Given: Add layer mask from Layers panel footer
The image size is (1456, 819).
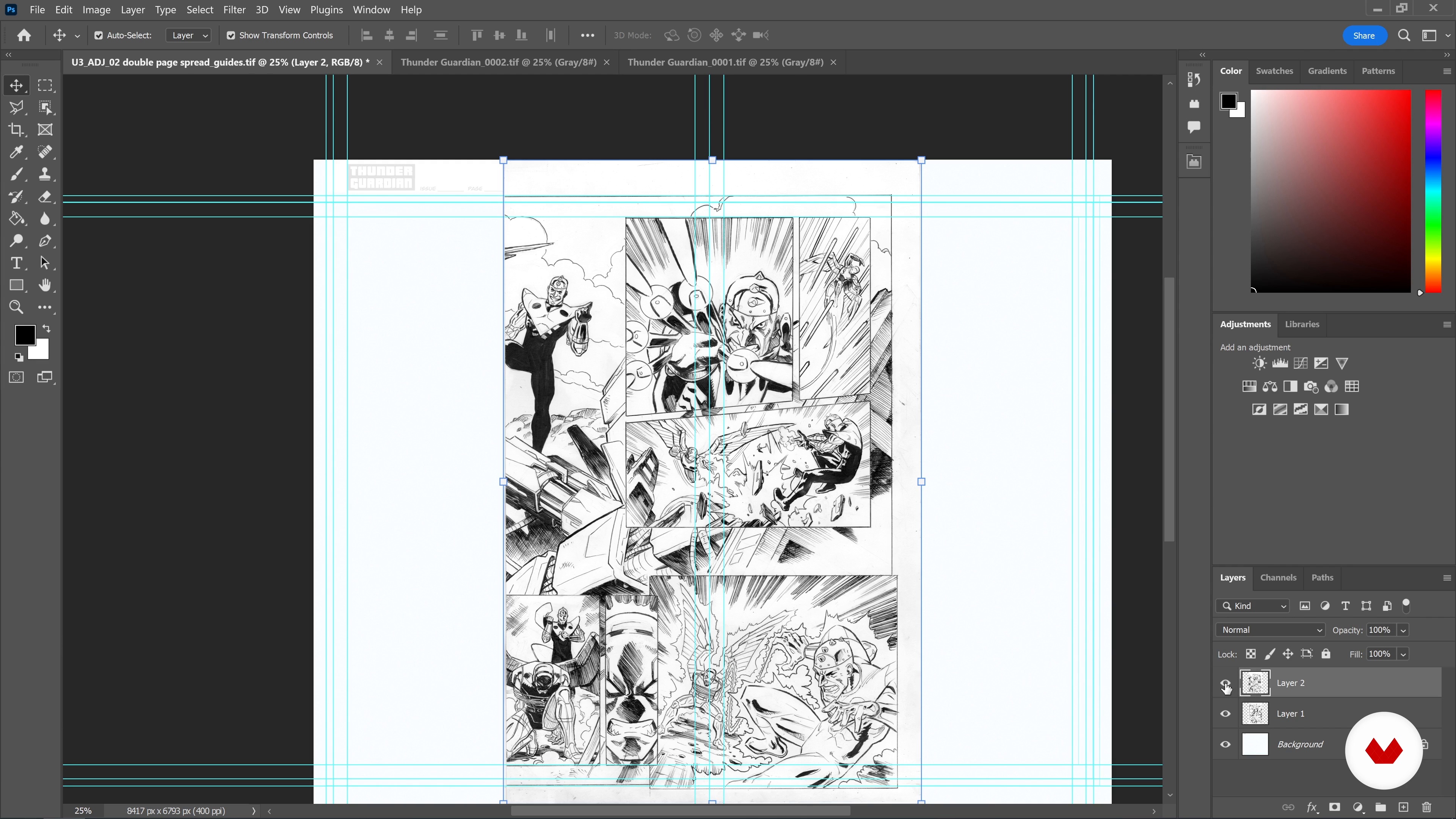Looking at the screenshot, I should [x=1335, y=807].
